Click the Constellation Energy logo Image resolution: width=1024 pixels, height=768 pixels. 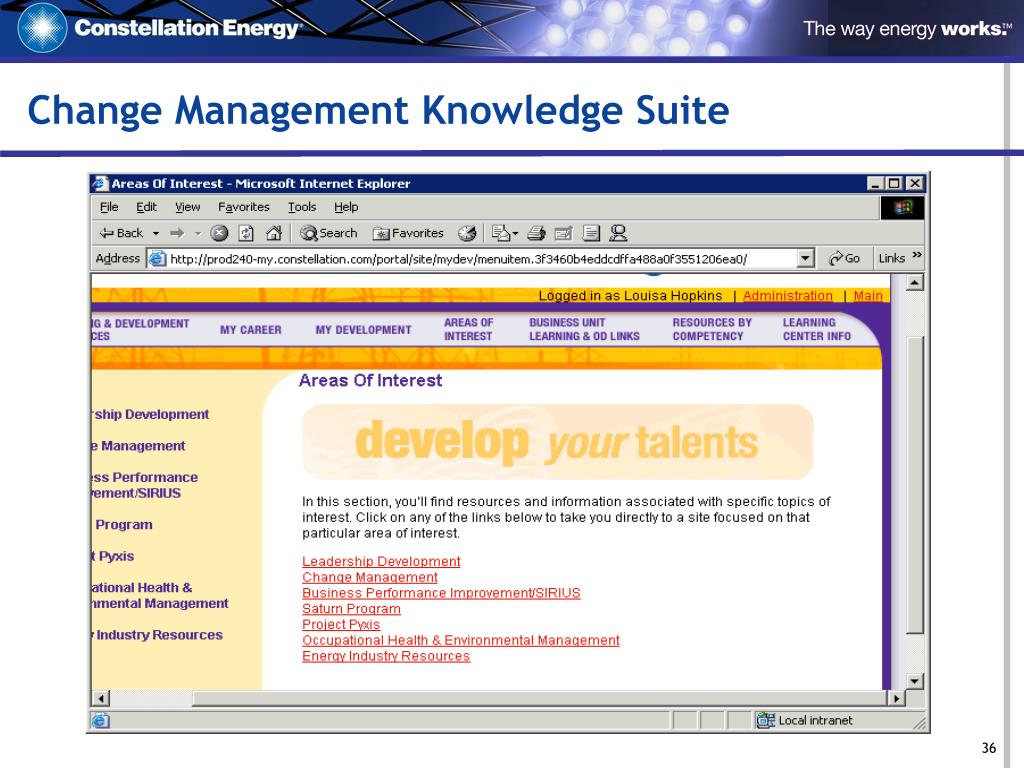click(159, 28)
